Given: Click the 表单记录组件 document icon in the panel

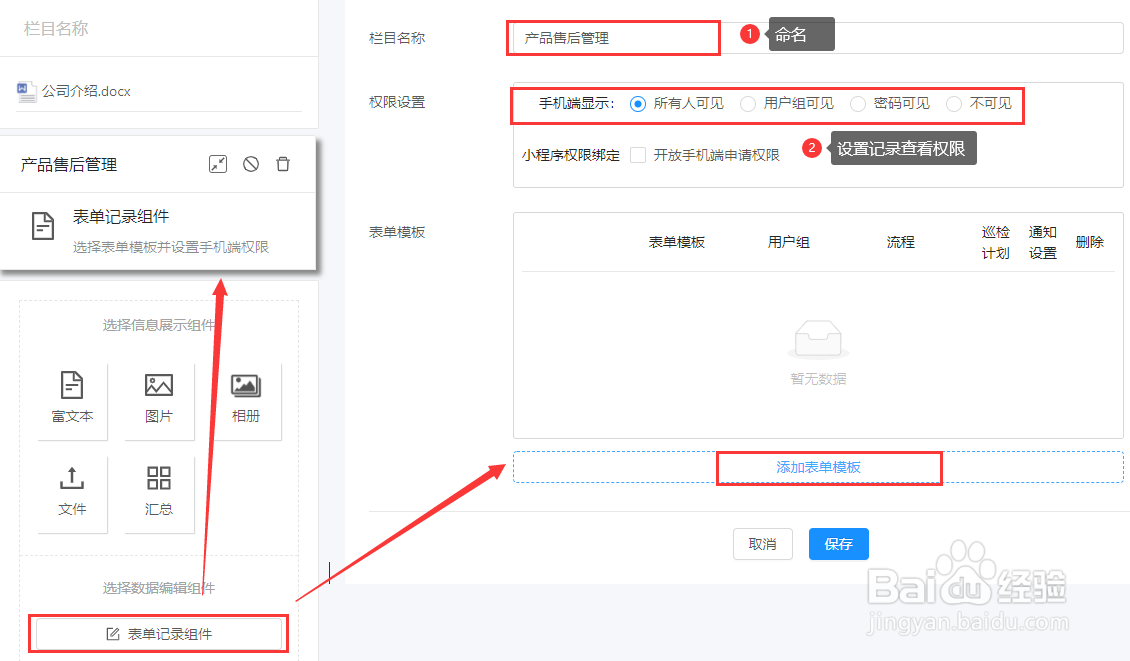Looking at the screenshot, I should pyautogui.click(x=43, y=227).
